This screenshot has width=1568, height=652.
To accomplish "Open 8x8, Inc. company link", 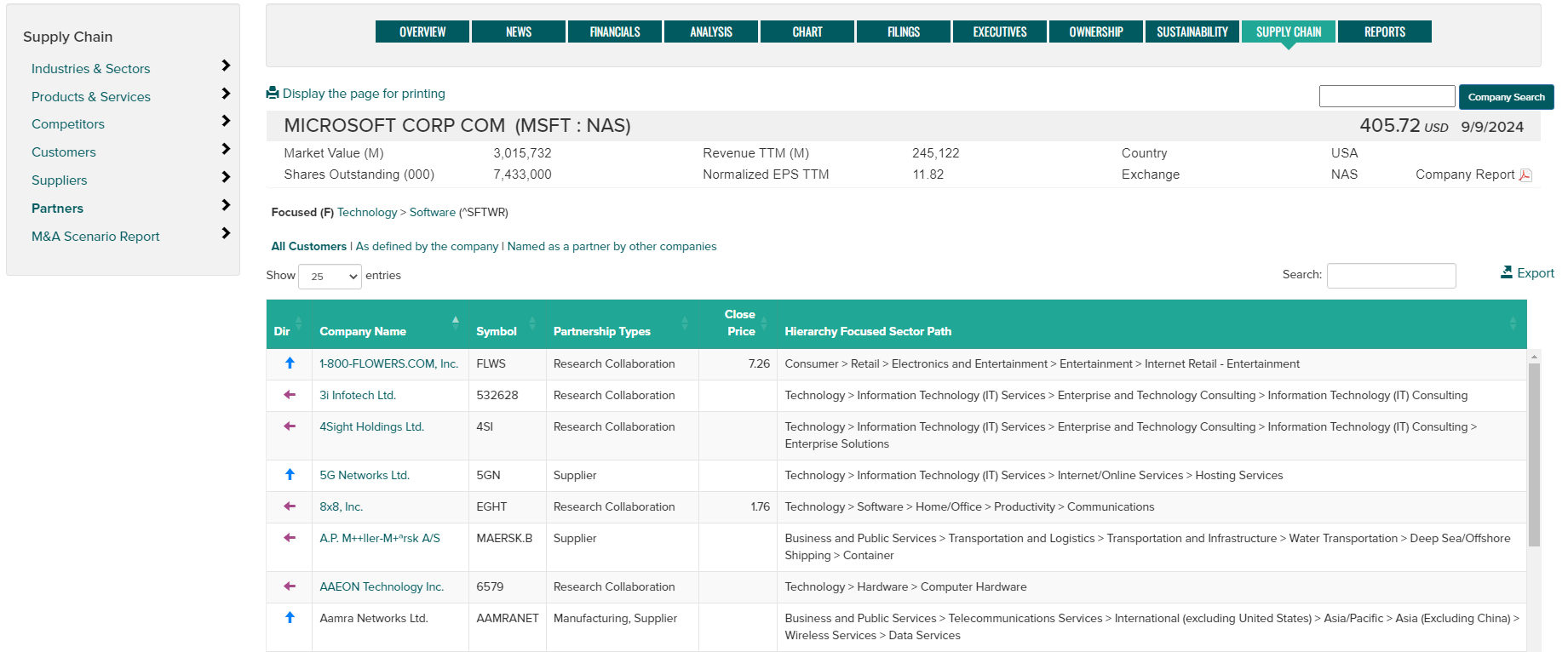I will [342, 506].
